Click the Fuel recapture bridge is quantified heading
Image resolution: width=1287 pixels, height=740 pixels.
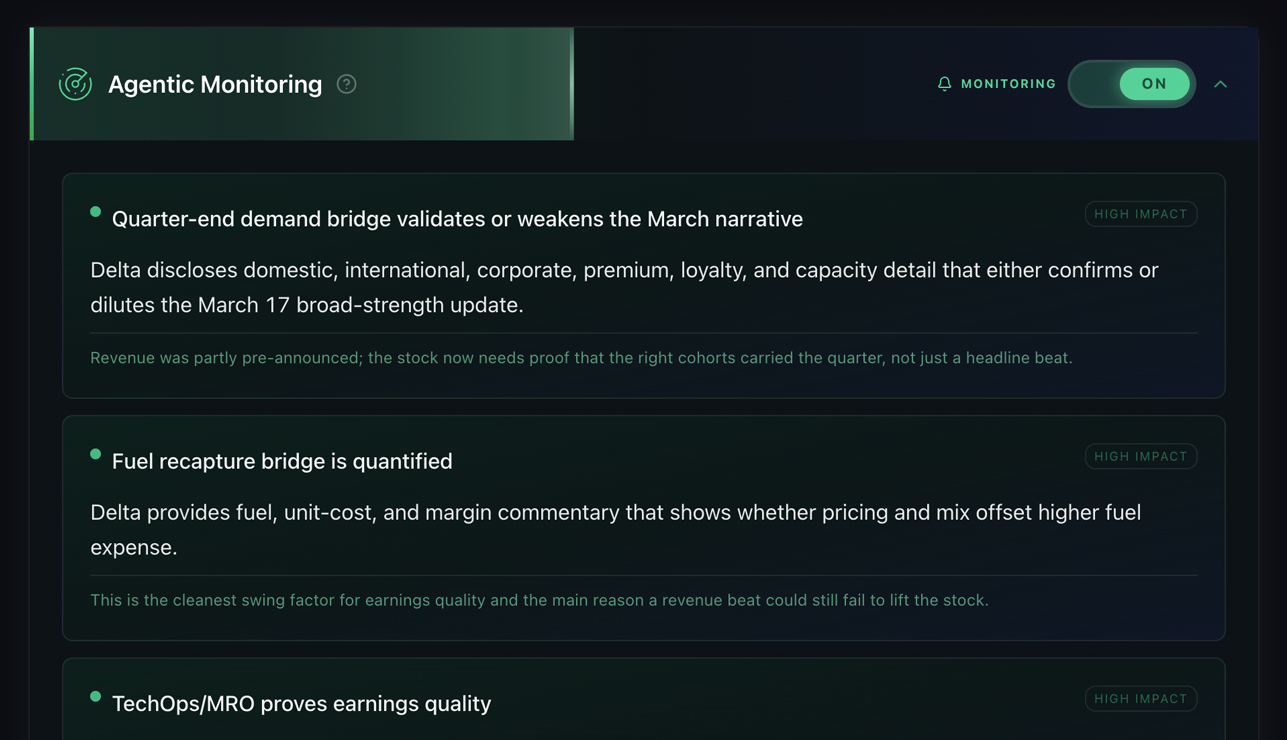point(282,461)
